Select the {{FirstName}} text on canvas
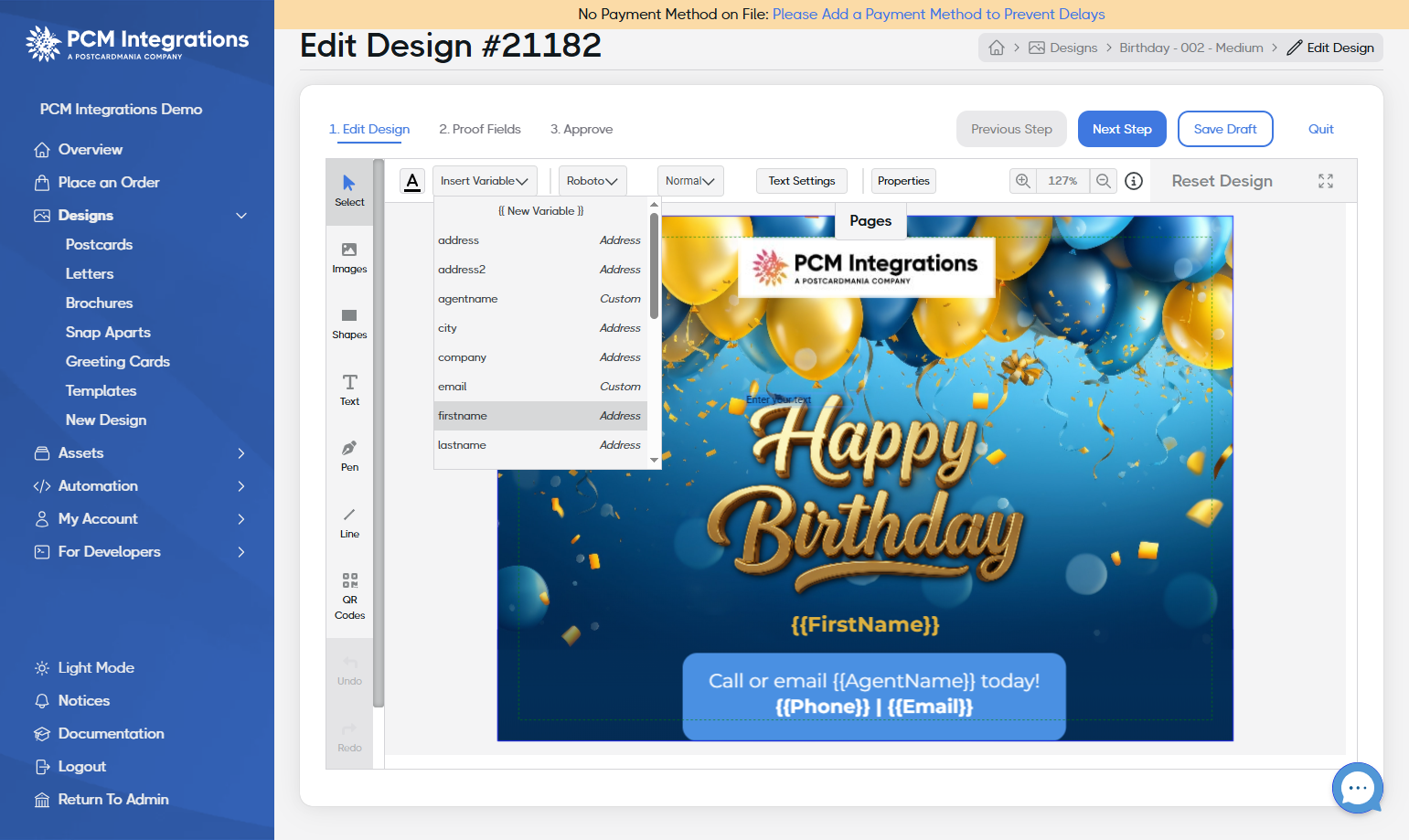This screenshot has height=840, width=1409. click(x=865, y=624)
